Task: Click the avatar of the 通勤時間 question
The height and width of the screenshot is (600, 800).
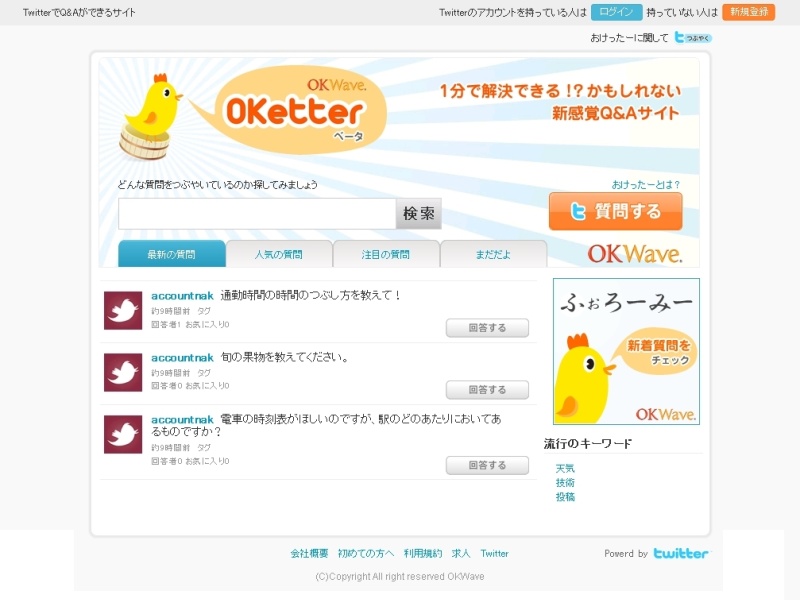Action: pos(123,311)
